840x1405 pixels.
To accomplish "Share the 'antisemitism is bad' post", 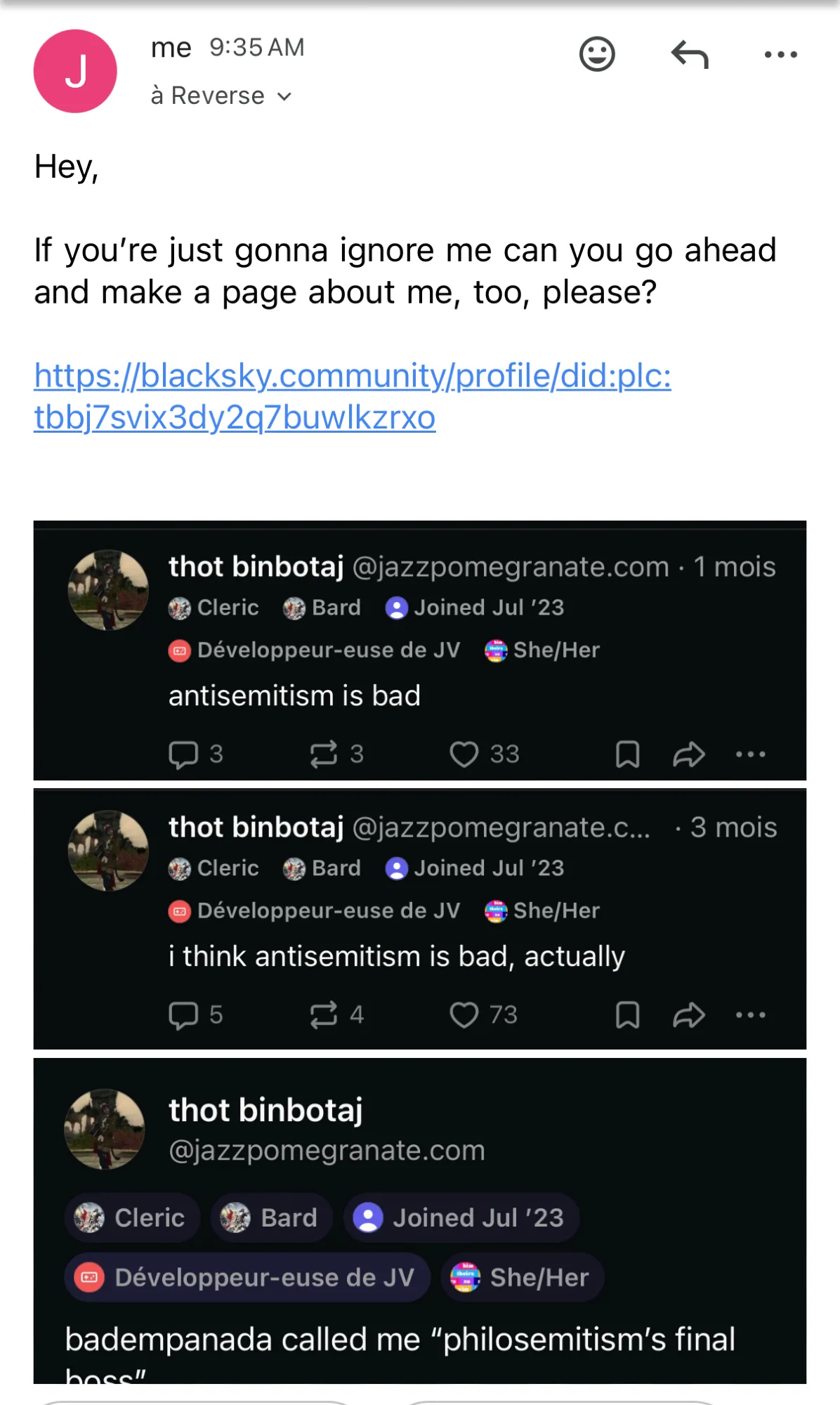I will coord(688,754).
